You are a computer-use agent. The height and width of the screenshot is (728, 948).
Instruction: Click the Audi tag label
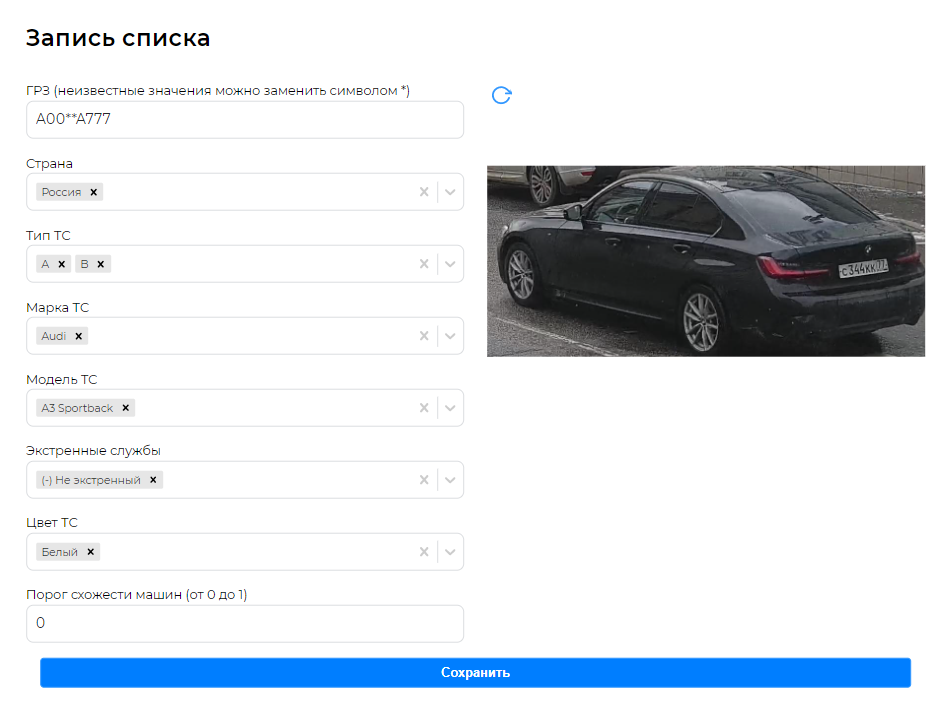[54, 336]
